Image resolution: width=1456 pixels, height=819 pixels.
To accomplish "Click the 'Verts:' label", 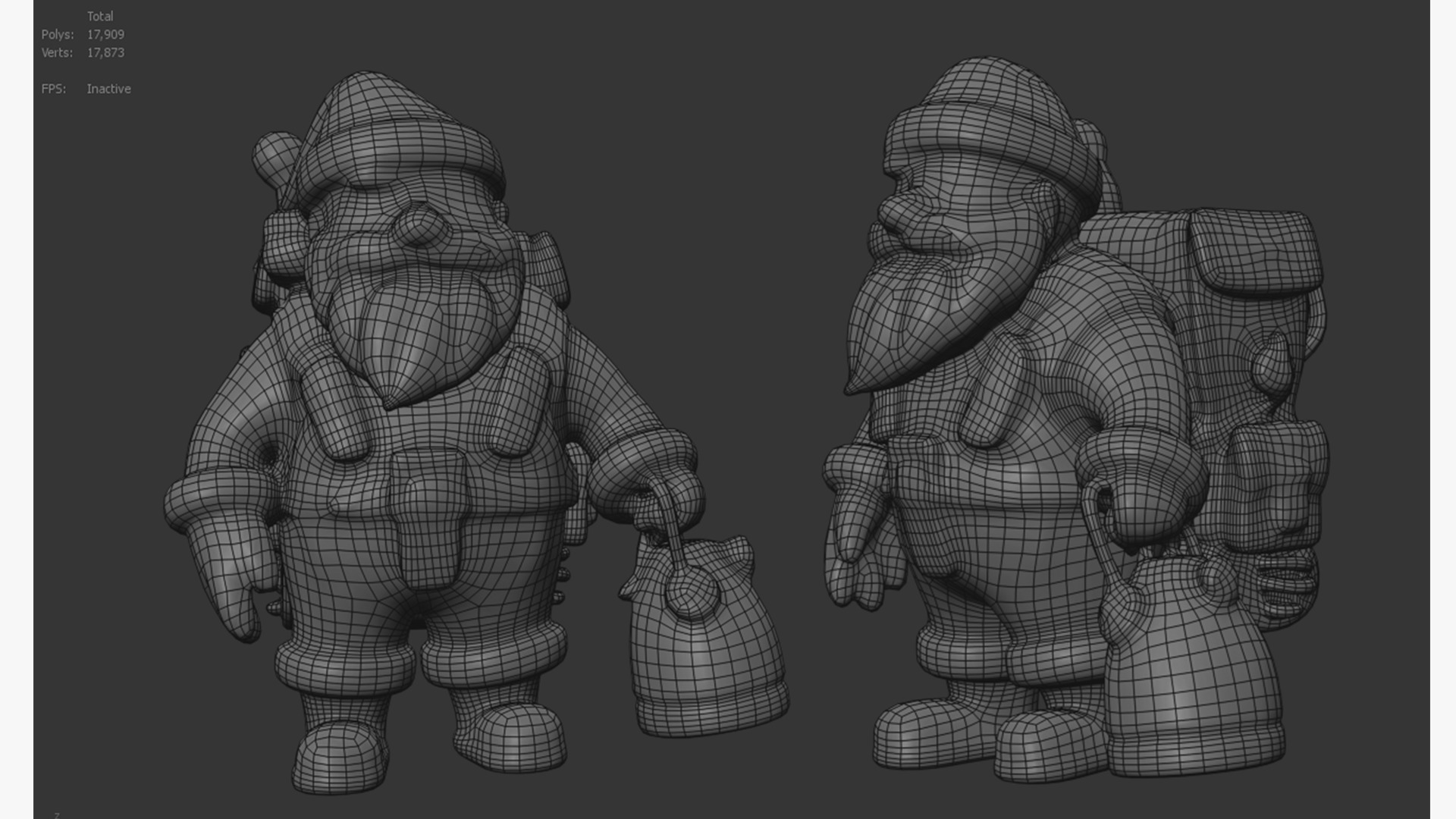I will [x=57, y=52].
